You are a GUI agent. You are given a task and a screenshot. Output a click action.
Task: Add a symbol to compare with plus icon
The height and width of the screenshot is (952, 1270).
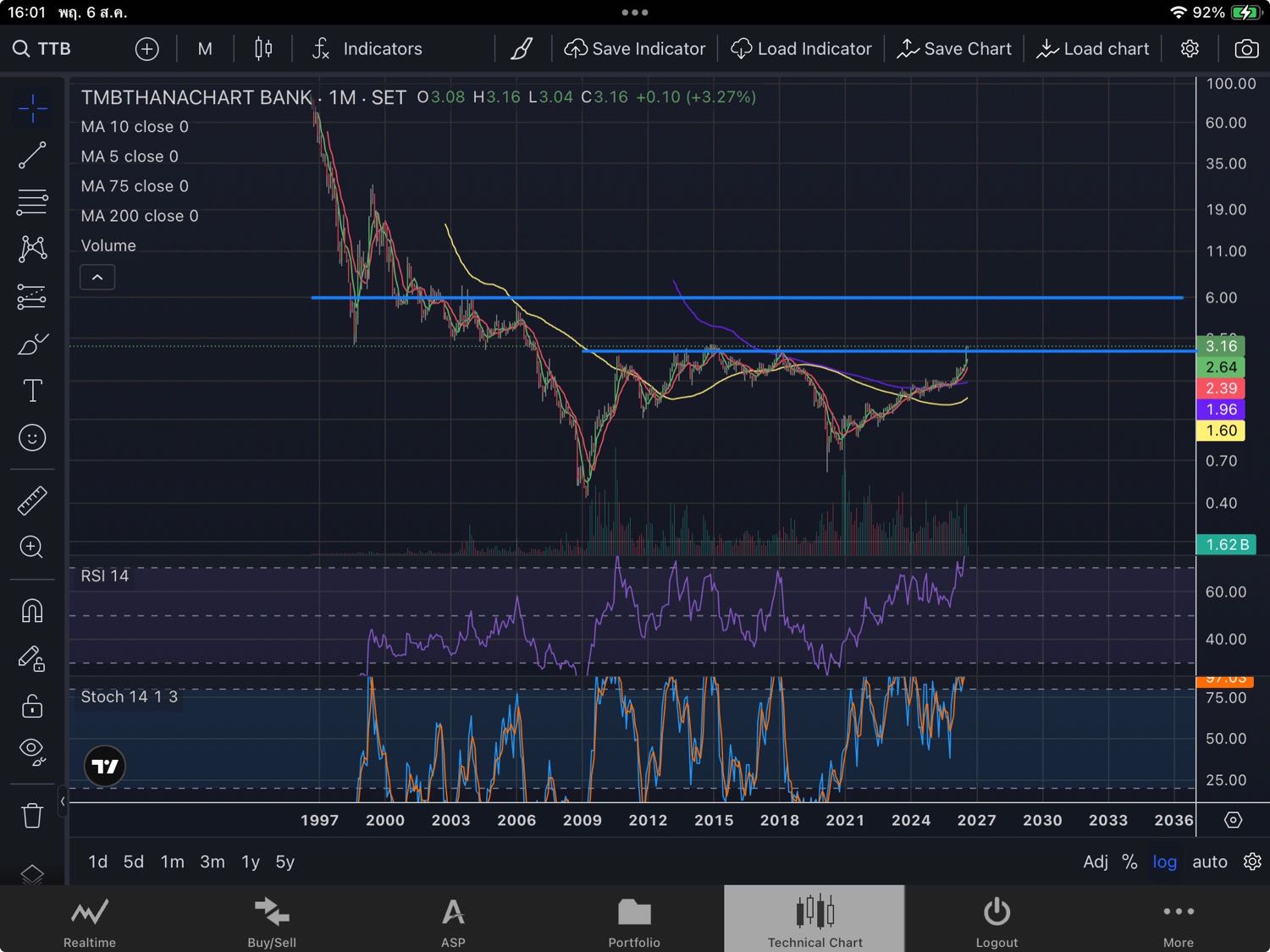tap(147, 49)
